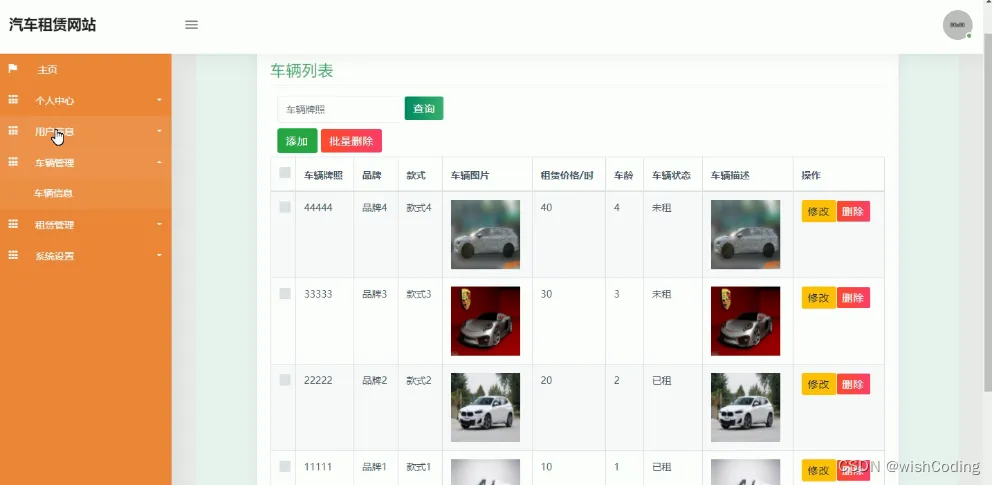Click 修改 for vehicle 22222

point(819,384)
